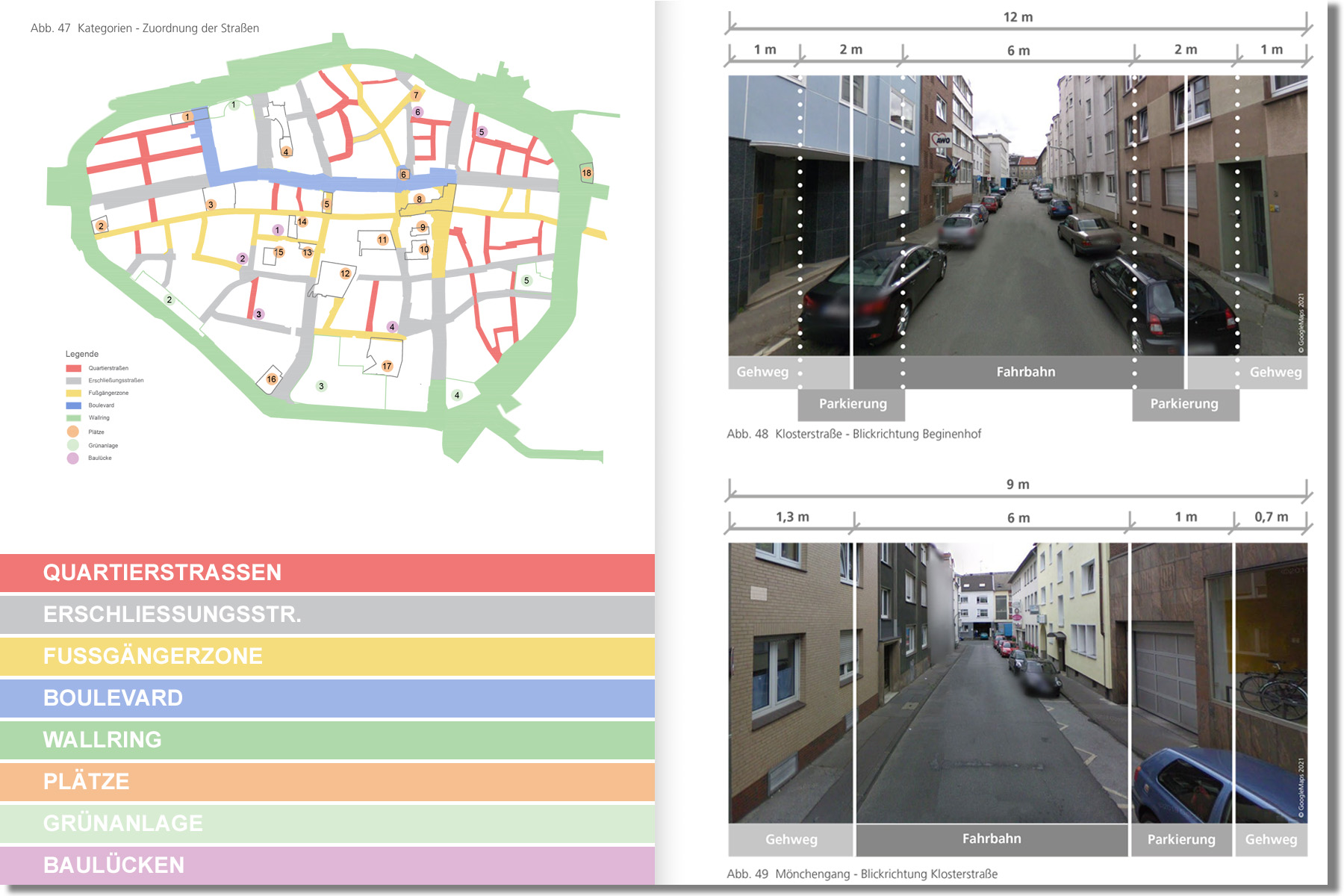
Task: Select the WALLRING green banner
Action: pos(327,740)
